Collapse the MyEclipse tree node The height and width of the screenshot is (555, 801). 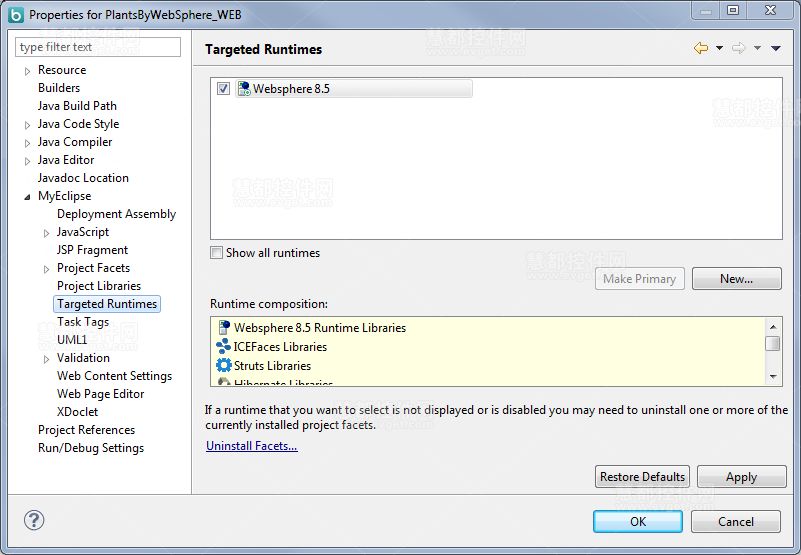point(28,197)
